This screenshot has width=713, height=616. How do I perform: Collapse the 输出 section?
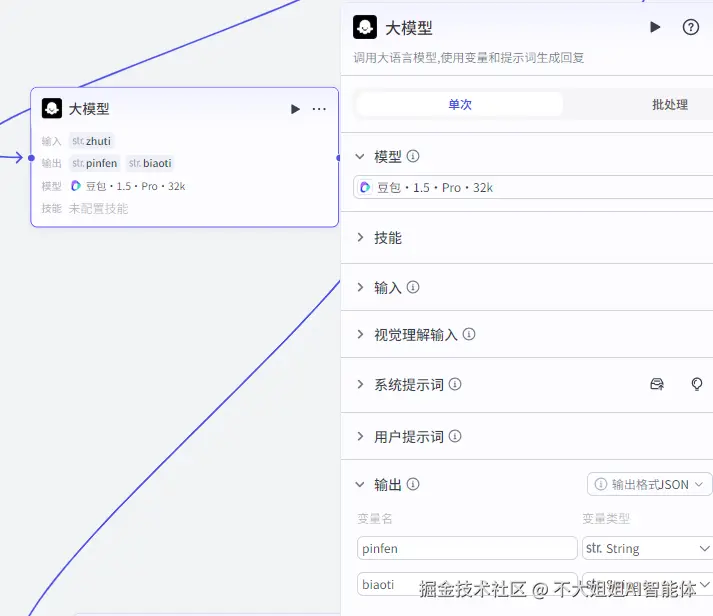(x=360, y=485)
